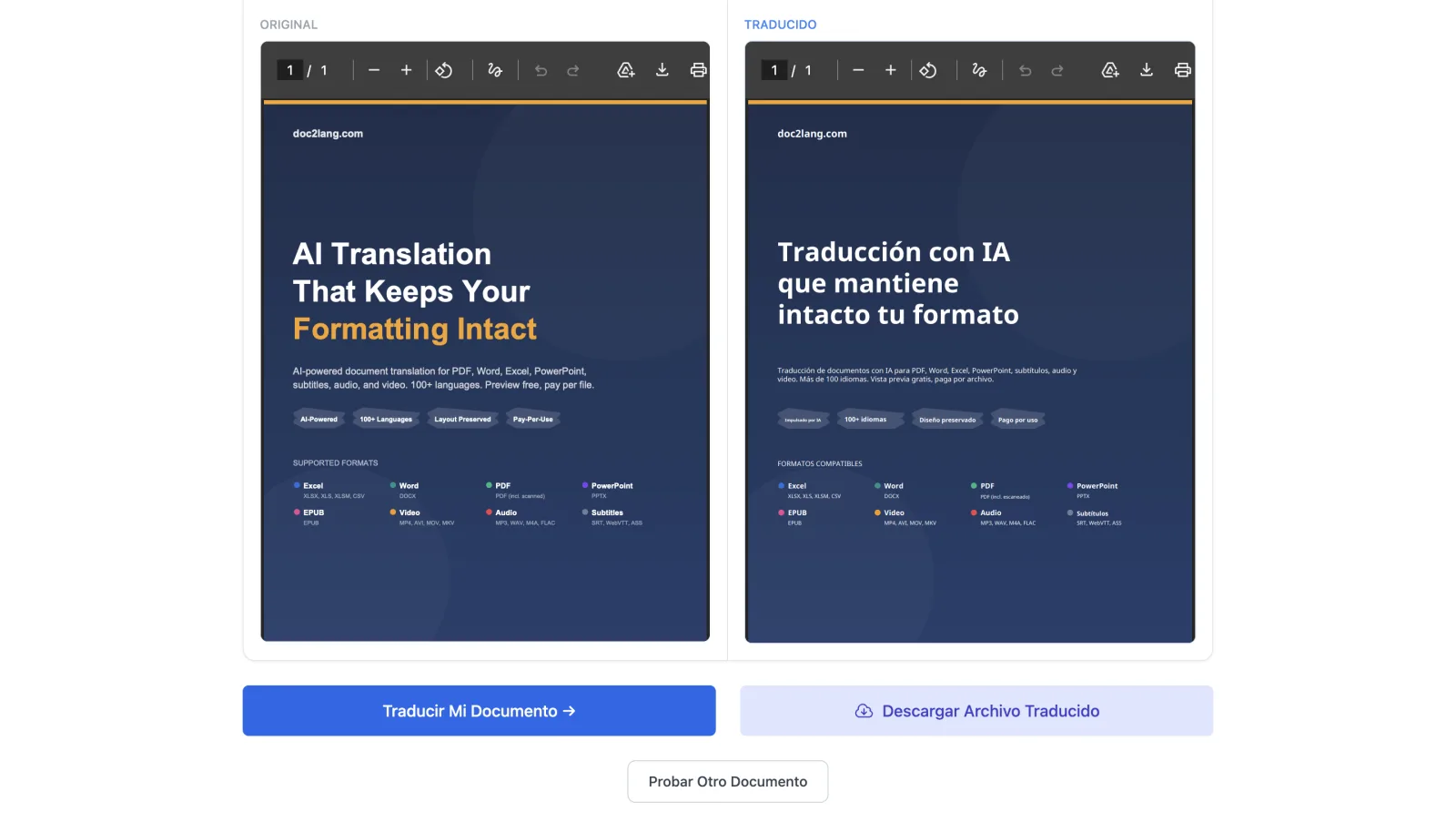Zoom out in the original PDF viewer
The width and height of the screenshot is (1456, 822).
(374, 70)
